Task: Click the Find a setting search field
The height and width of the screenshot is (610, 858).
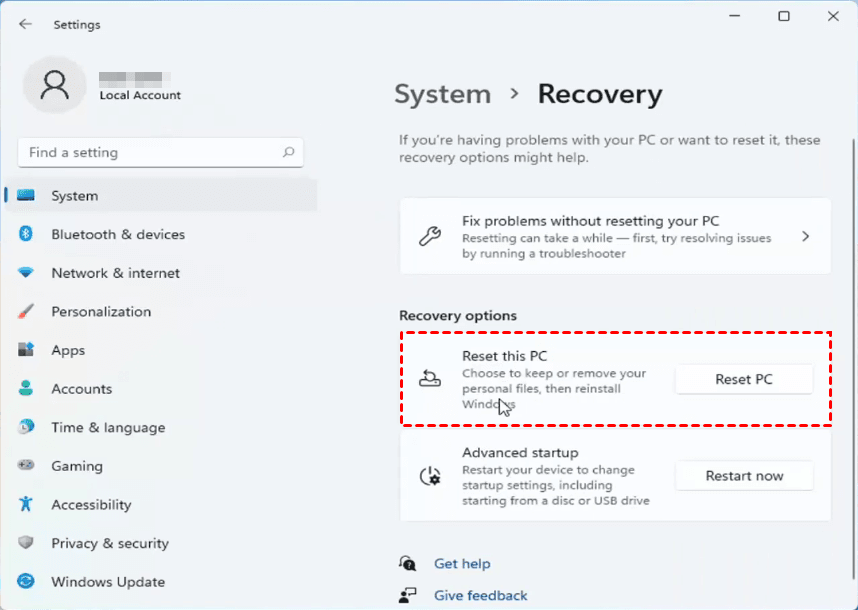Action: 160,152
